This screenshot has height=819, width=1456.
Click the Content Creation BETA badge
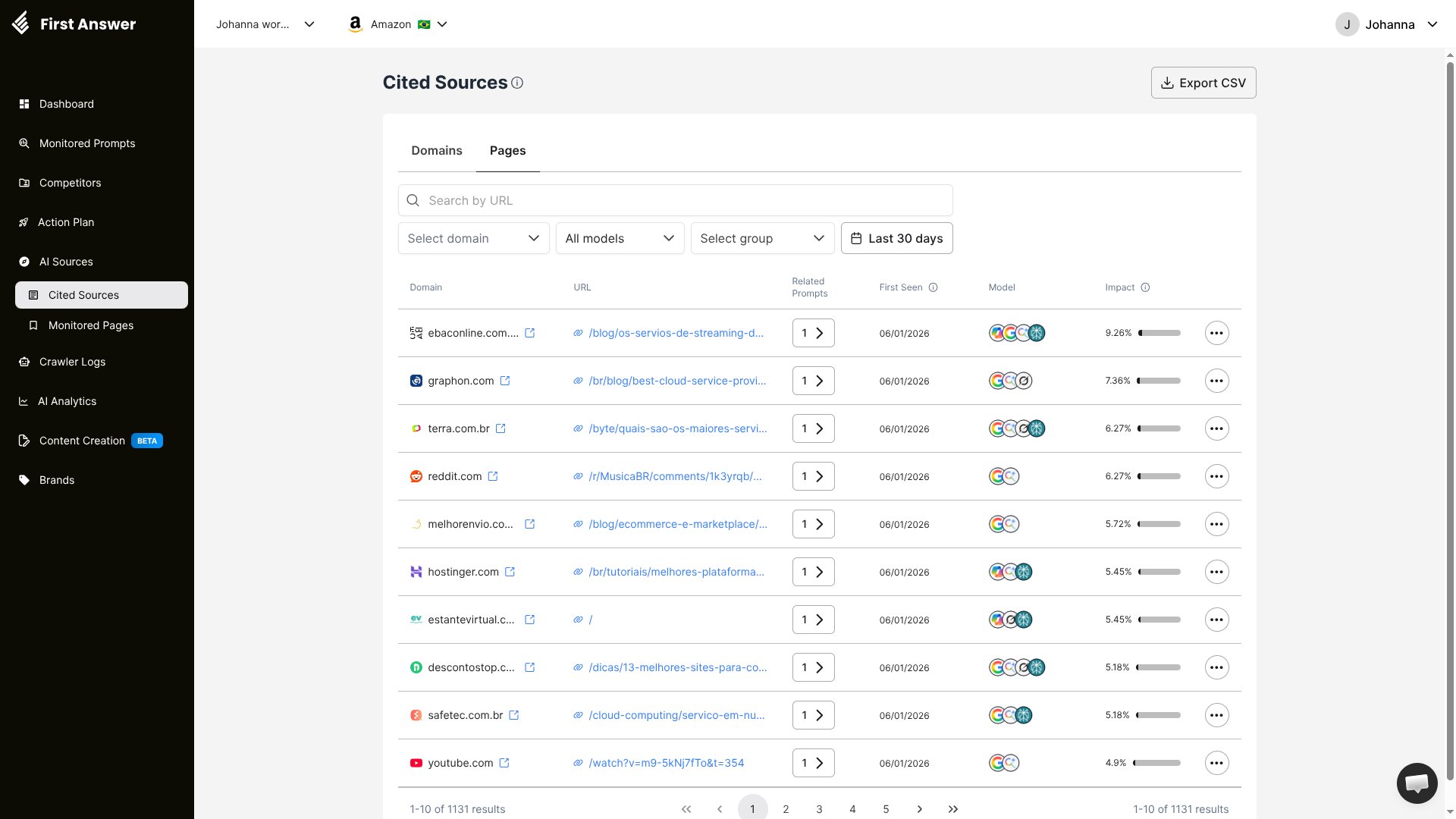147,441
